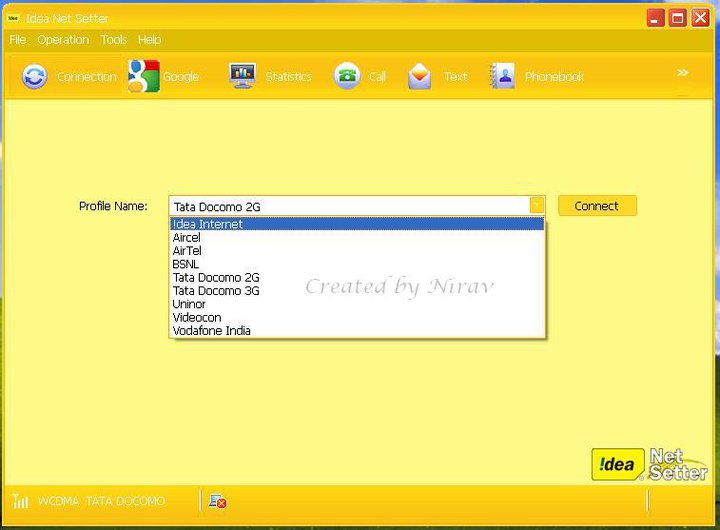Collapse the Profile Name dropdown arrow
Image resolution: width=720 pixels, height=530 pixels.
(537, 206)
